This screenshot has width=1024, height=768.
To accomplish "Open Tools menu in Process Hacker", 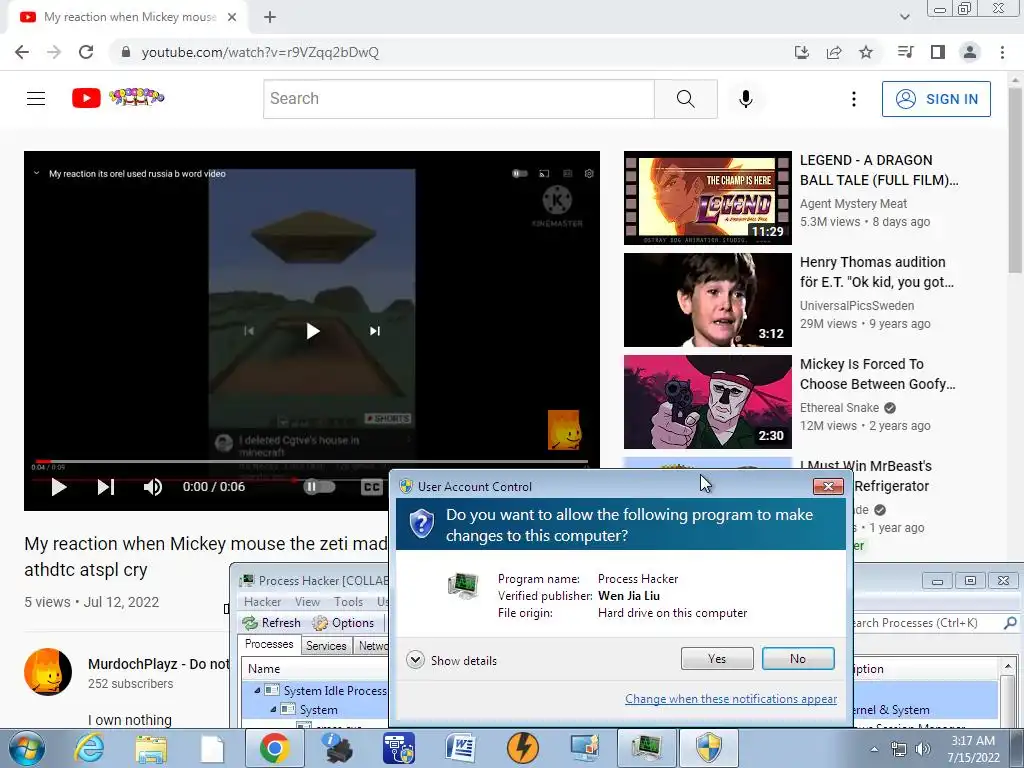I will (x=348, y=601).
